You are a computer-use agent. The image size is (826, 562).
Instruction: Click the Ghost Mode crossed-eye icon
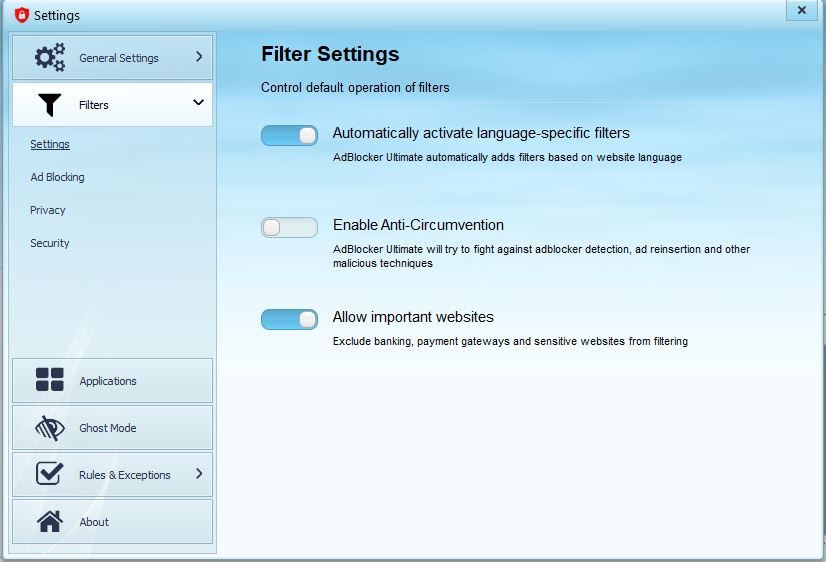50,428
